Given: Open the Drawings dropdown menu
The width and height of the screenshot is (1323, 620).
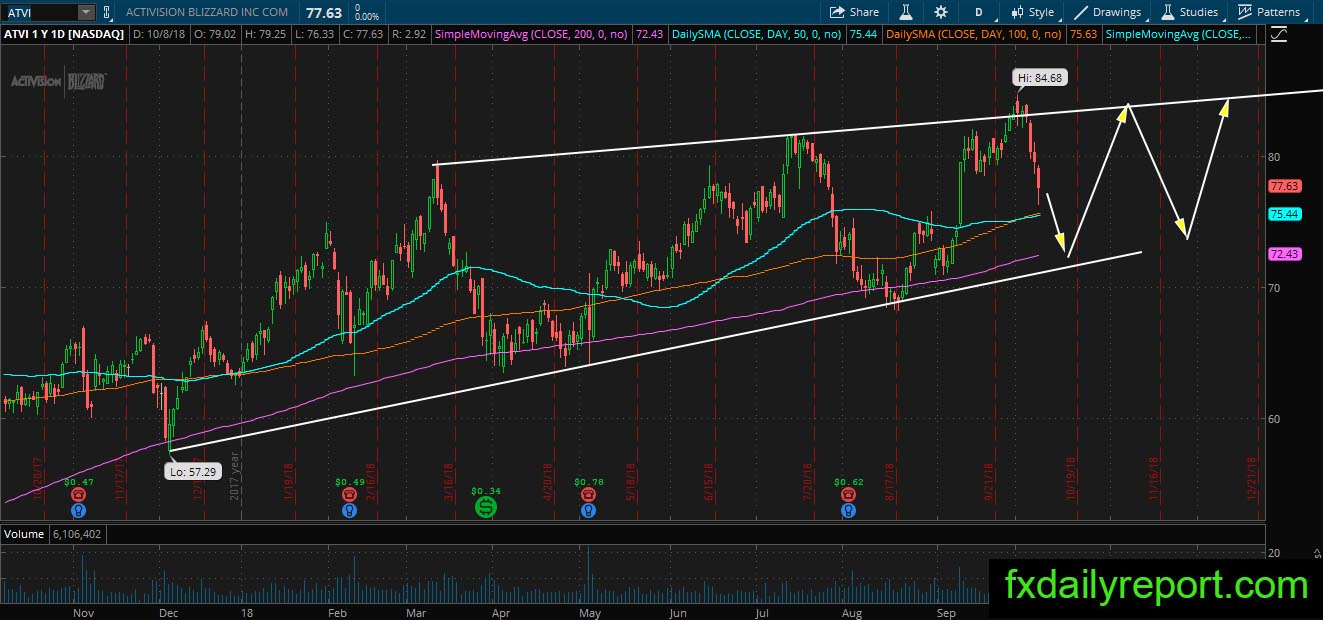Looking at the screenshot, I should tap(1108, 12).
